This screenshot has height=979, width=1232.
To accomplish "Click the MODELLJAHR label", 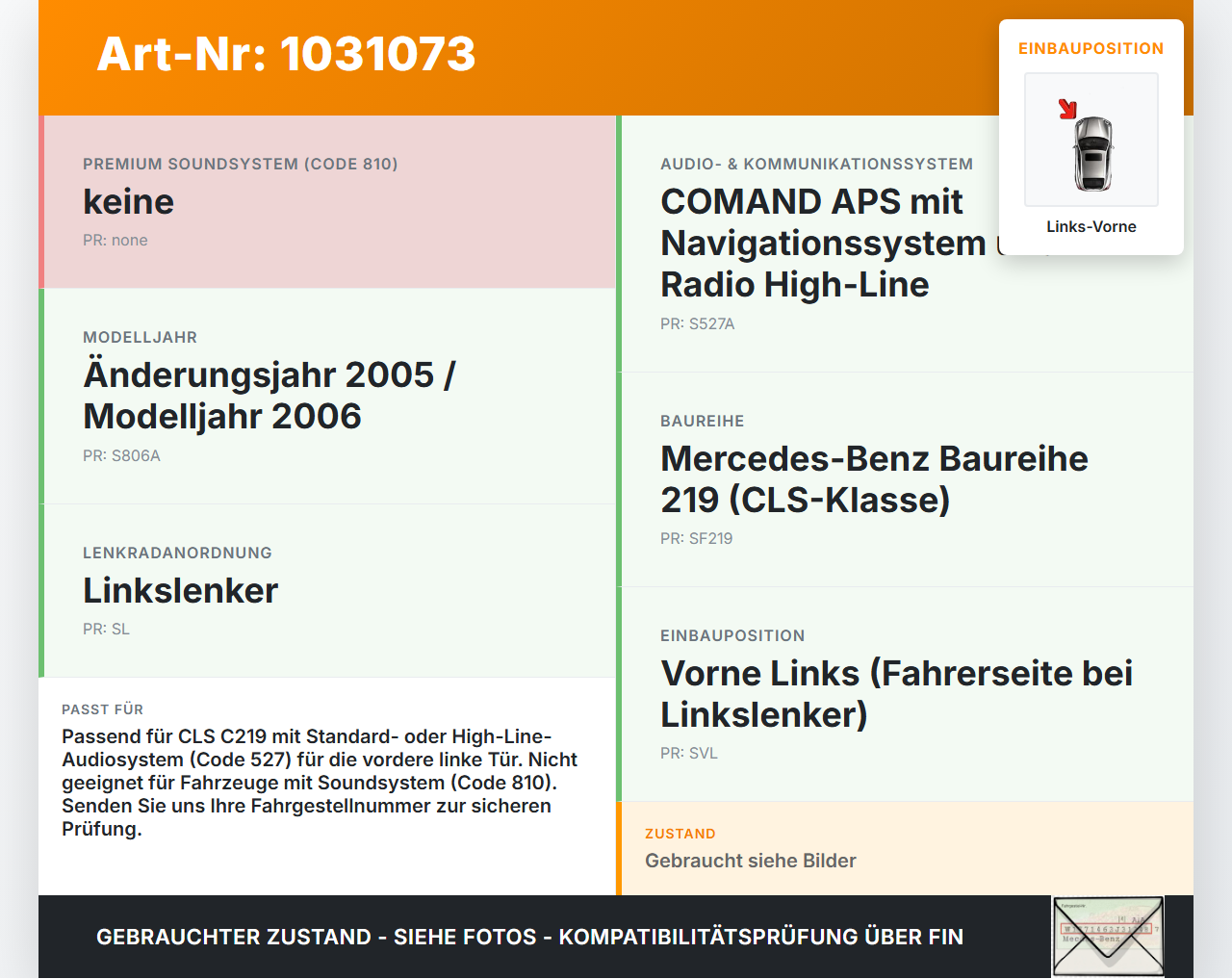I will click(140, 337).
